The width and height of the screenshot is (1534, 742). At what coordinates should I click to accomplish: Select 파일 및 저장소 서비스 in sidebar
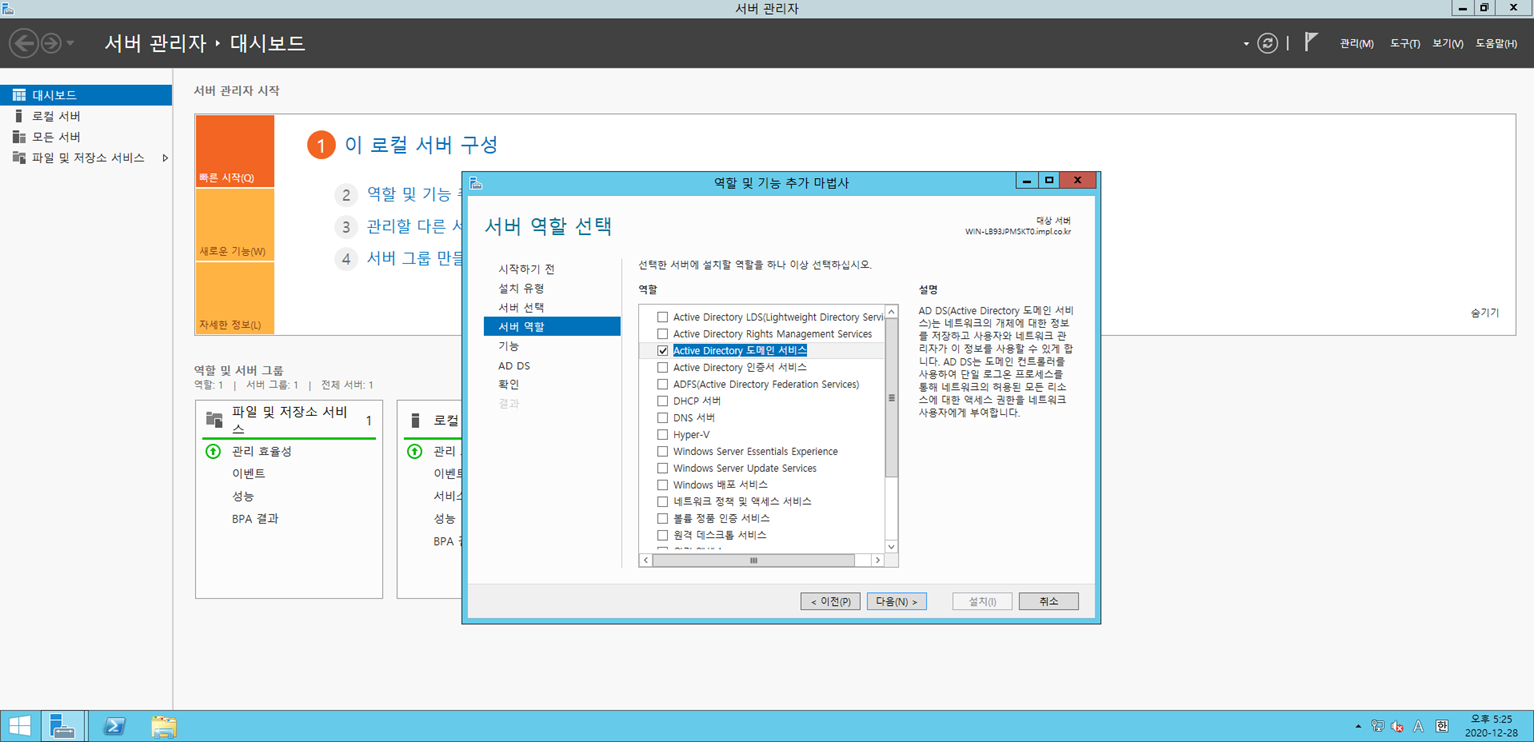tap(86, 158)
